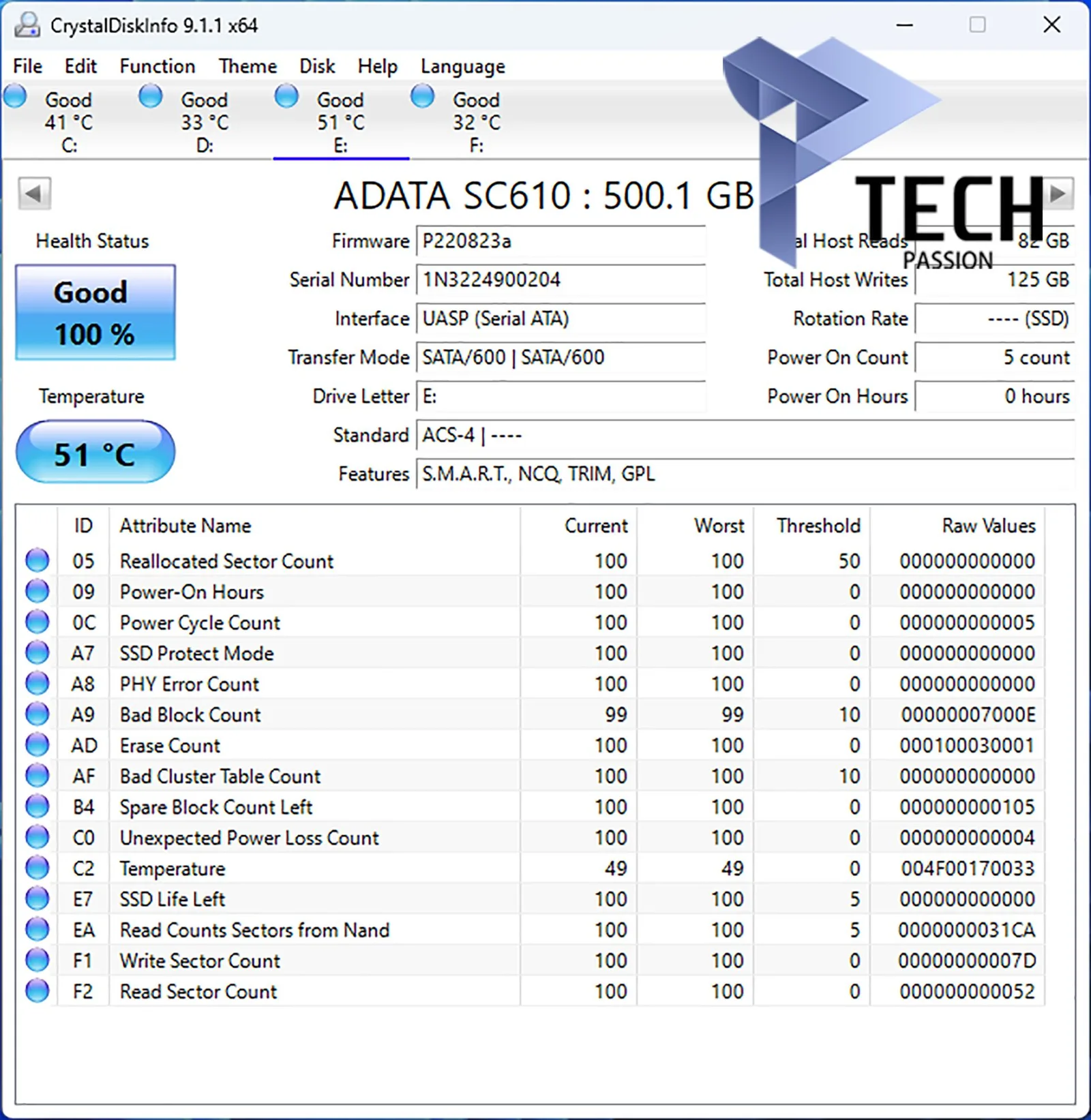The width and height of the screenshot is (1091, 1120).
Task: Click the Attribute Name column header
Action: 314,526
